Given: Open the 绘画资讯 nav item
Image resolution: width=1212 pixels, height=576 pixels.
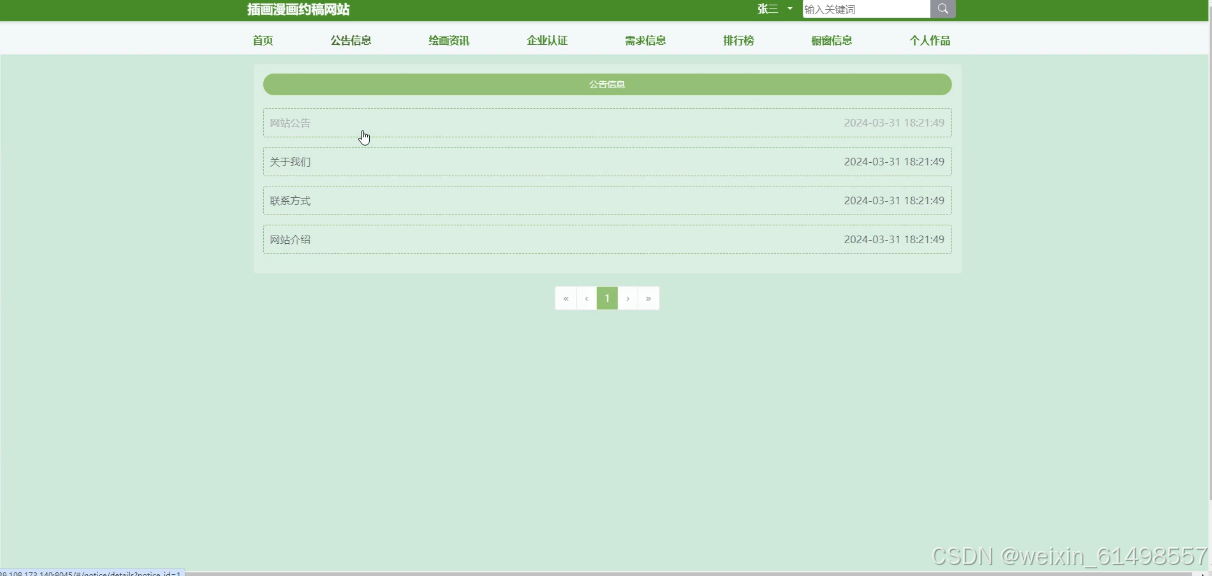Looking at the screenshot, I should pyautogui.click(x=449, y=41).
